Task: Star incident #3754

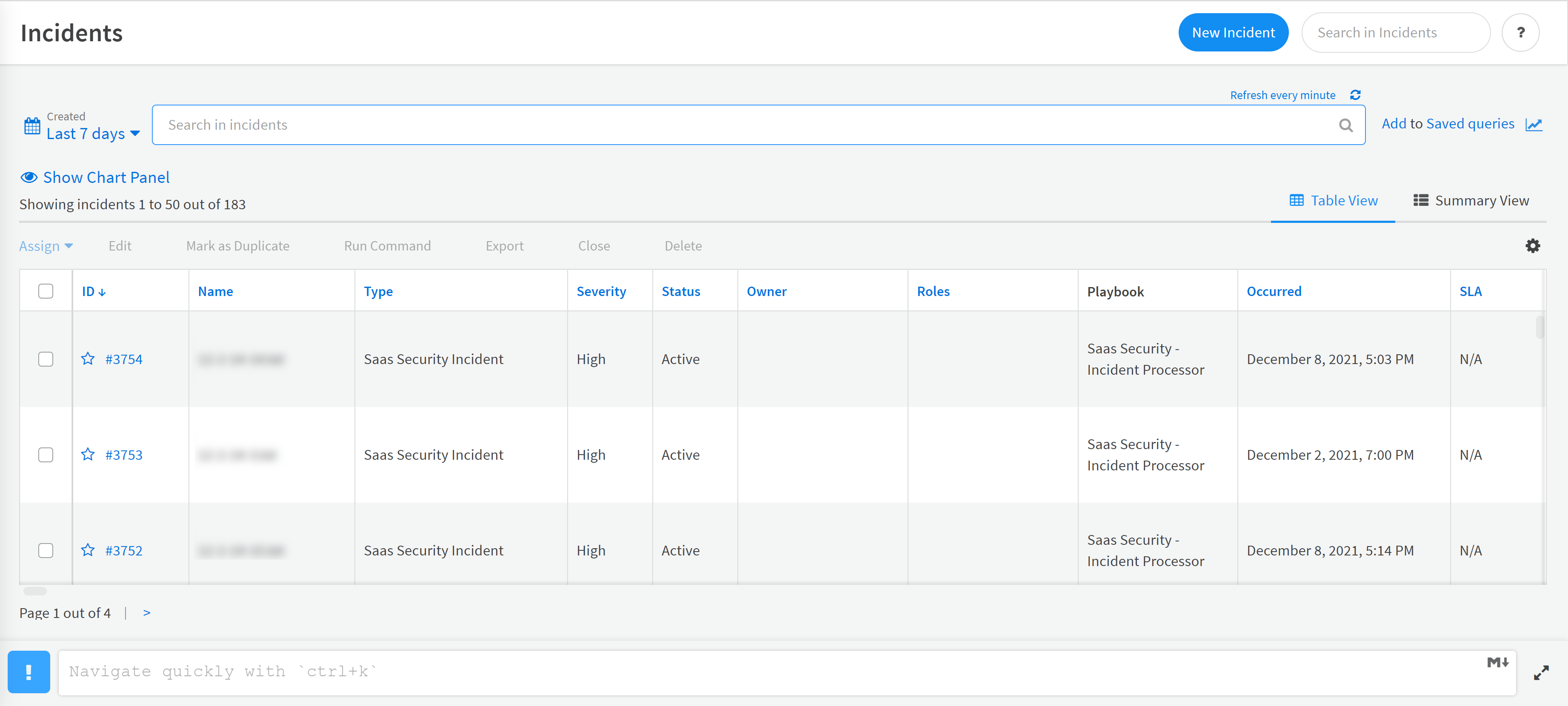Action: pyautogui.click(x=88, y=359)
